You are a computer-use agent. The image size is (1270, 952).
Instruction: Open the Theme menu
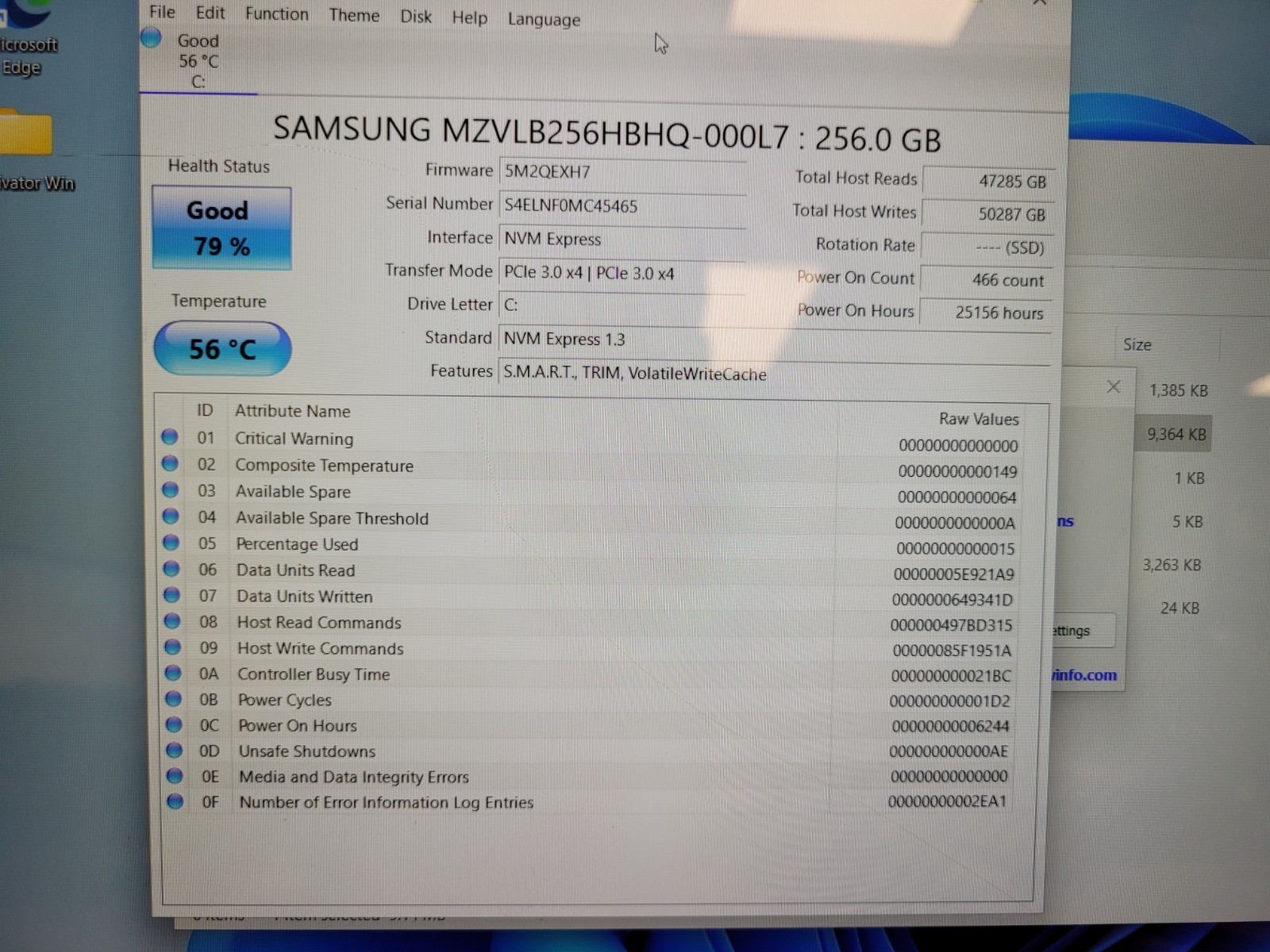(x=354, y=15)
